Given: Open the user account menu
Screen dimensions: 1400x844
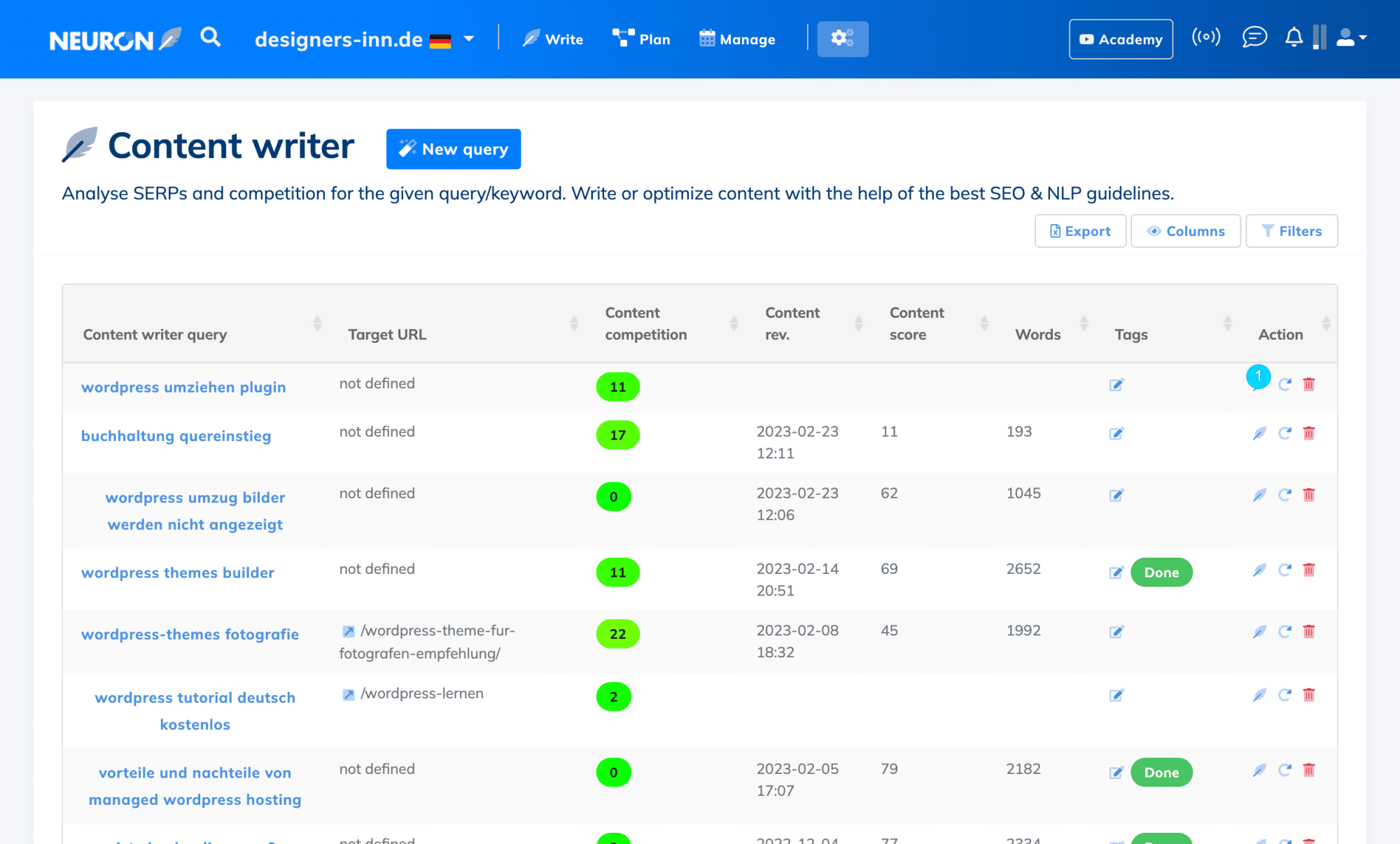Looking at the screenshot, I should pos(1351,38).
